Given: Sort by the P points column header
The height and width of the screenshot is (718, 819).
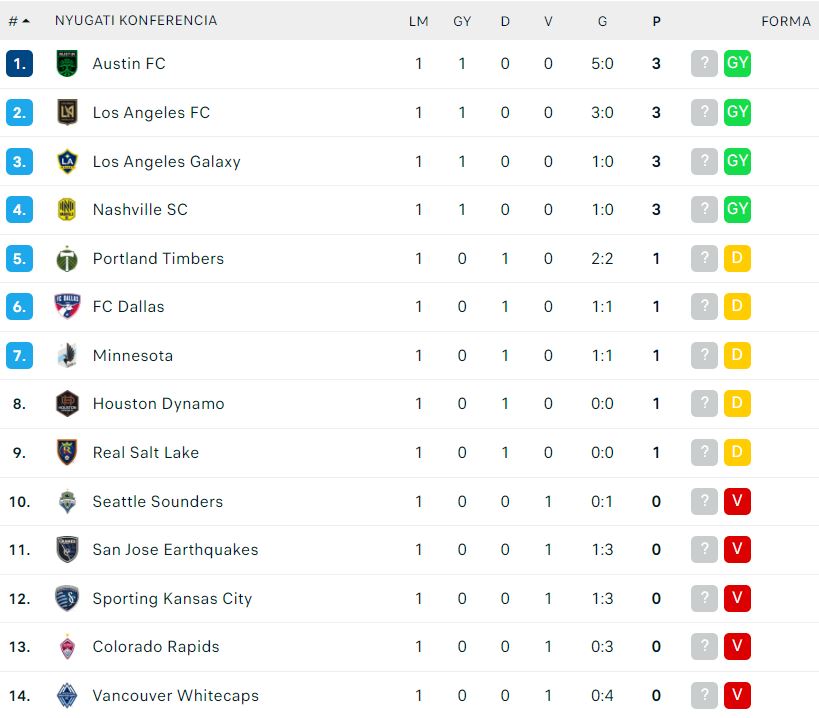Looking at the screenshot, I should [657, 21].
